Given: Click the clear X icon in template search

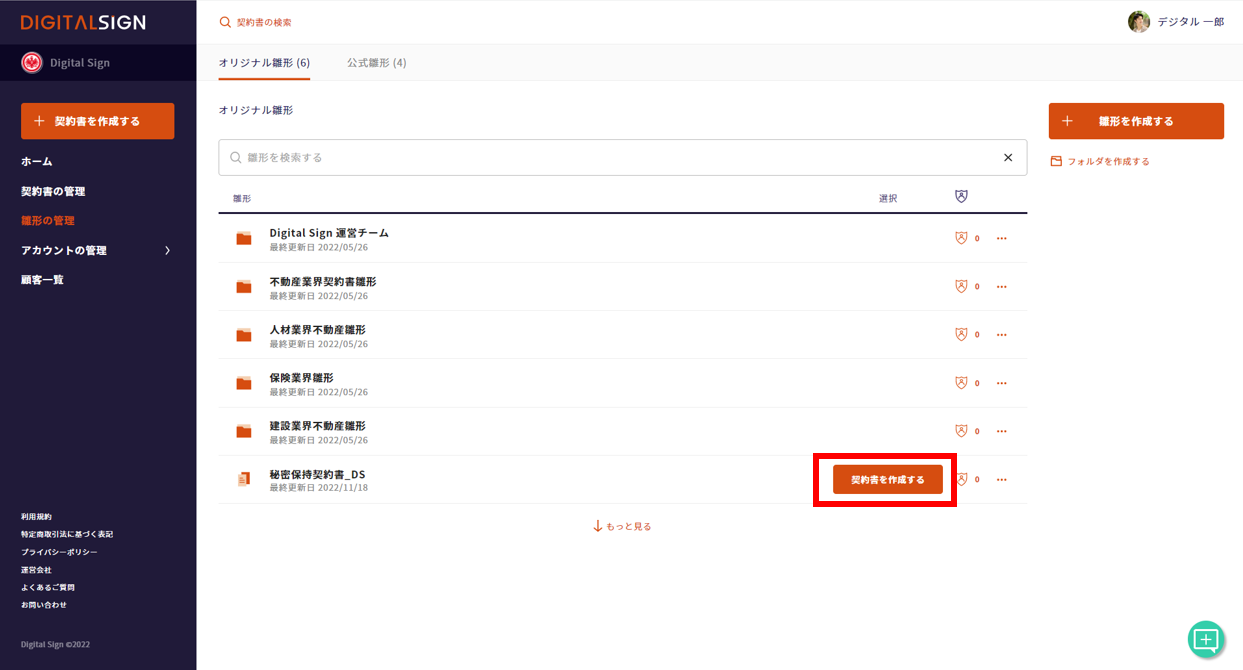Looking at the screenshot, I should [1008, 158].
